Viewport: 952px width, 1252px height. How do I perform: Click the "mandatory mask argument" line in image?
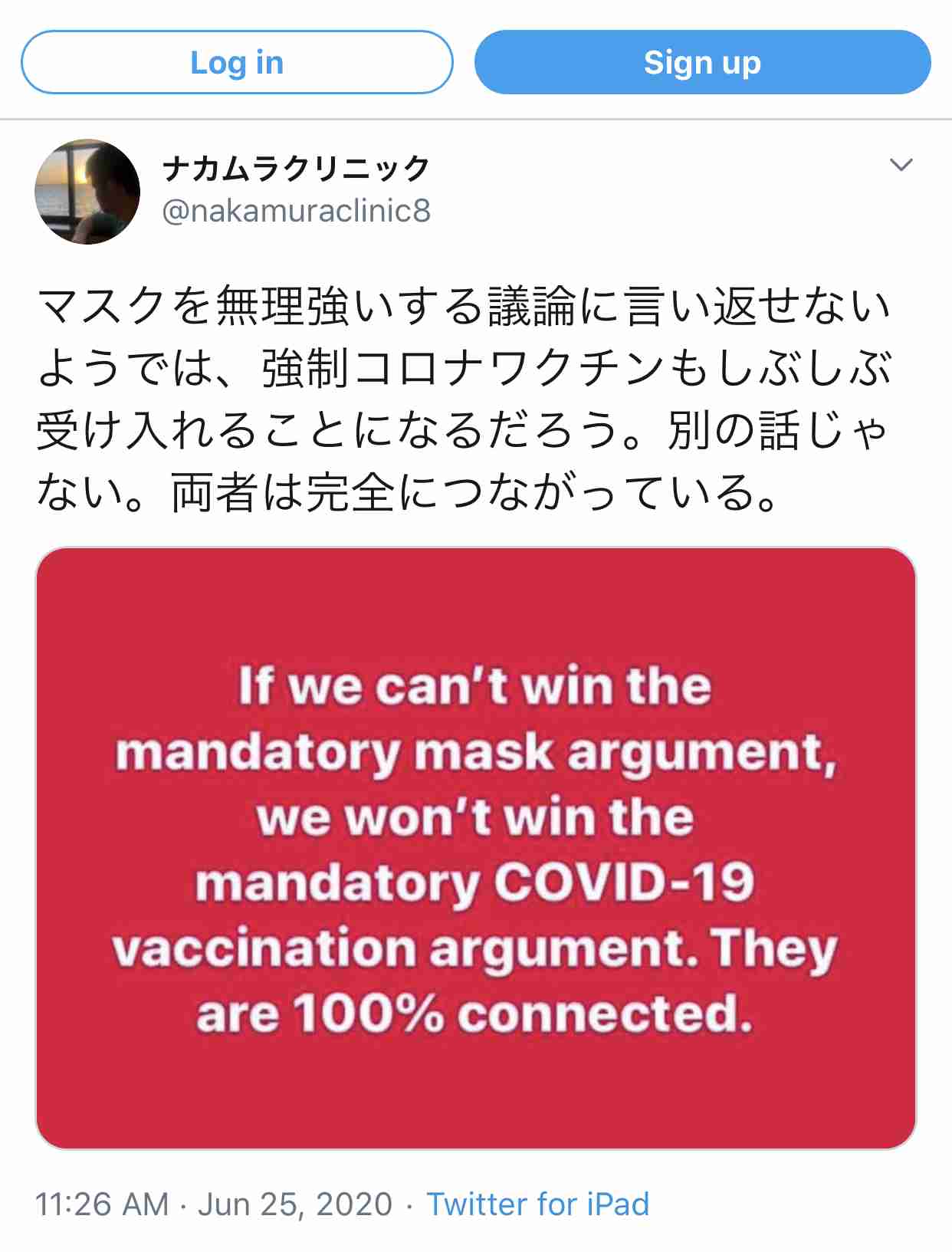[x=476, y=752]
